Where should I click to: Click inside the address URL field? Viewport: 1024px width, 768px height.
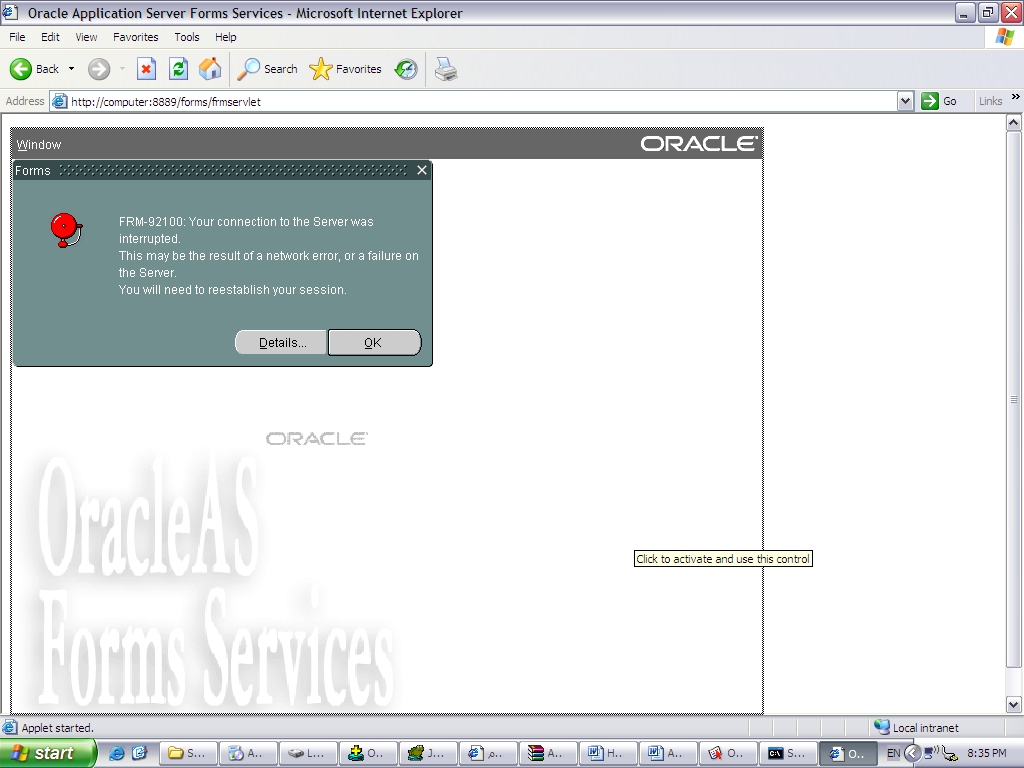tap(480, 101)
